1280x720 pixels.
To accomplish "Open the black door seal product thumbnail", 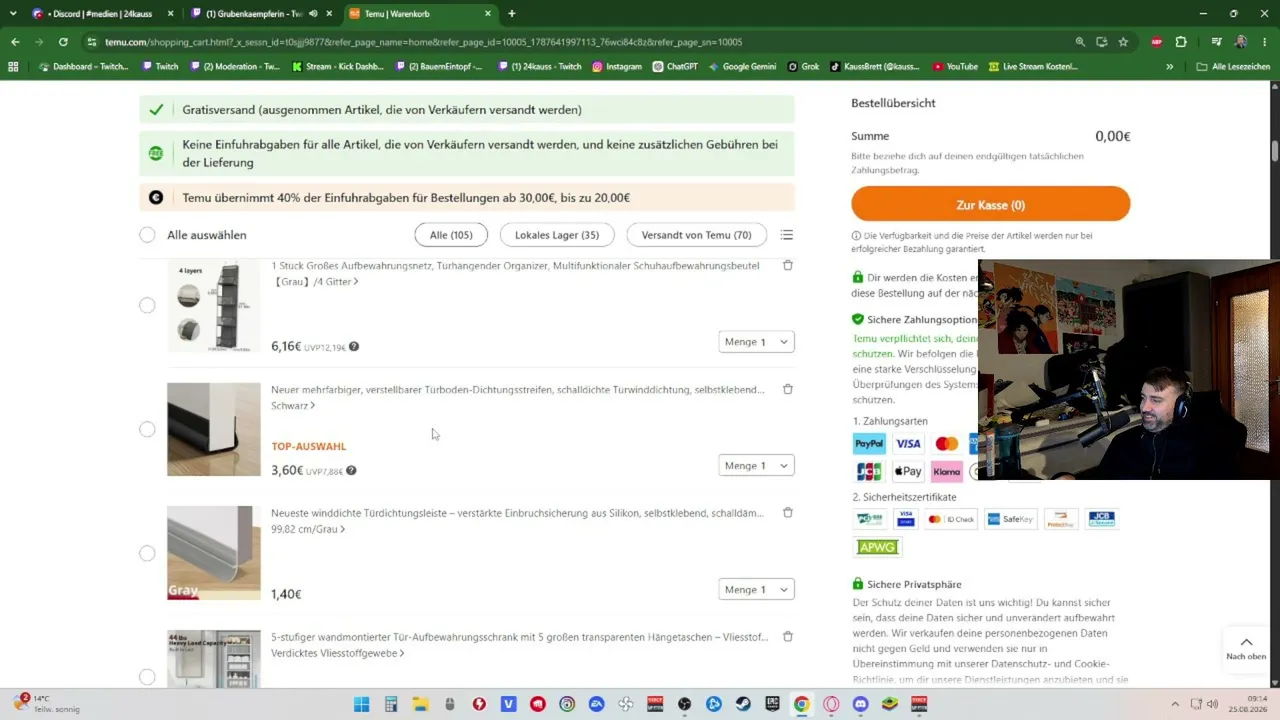I will pyautogui.click(x=214, y=429).
